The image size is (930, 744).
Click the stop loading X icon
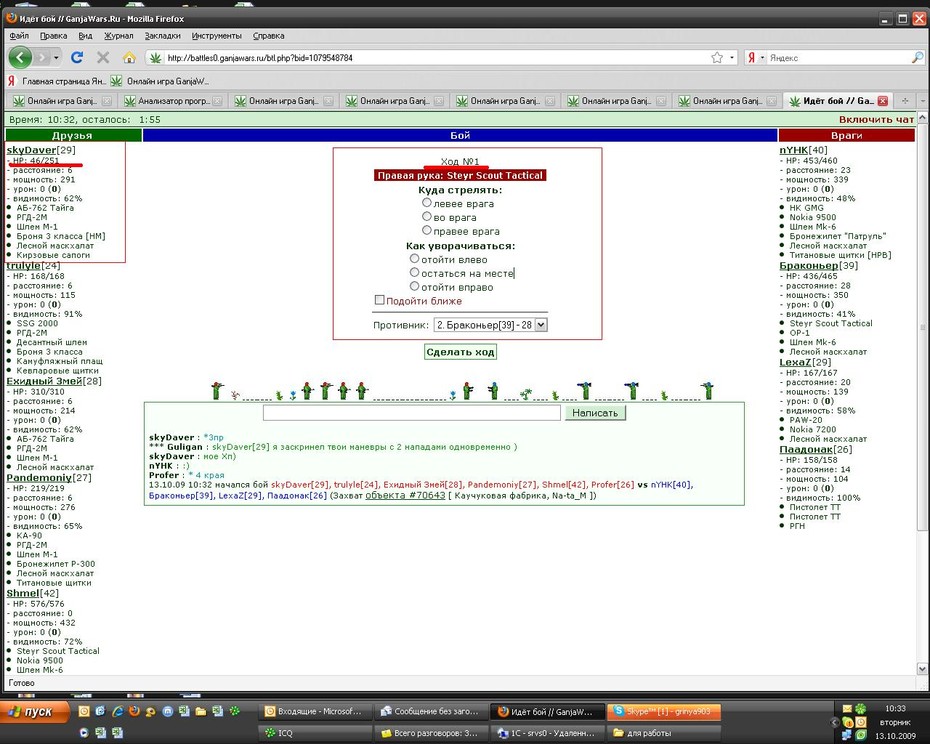103,58
